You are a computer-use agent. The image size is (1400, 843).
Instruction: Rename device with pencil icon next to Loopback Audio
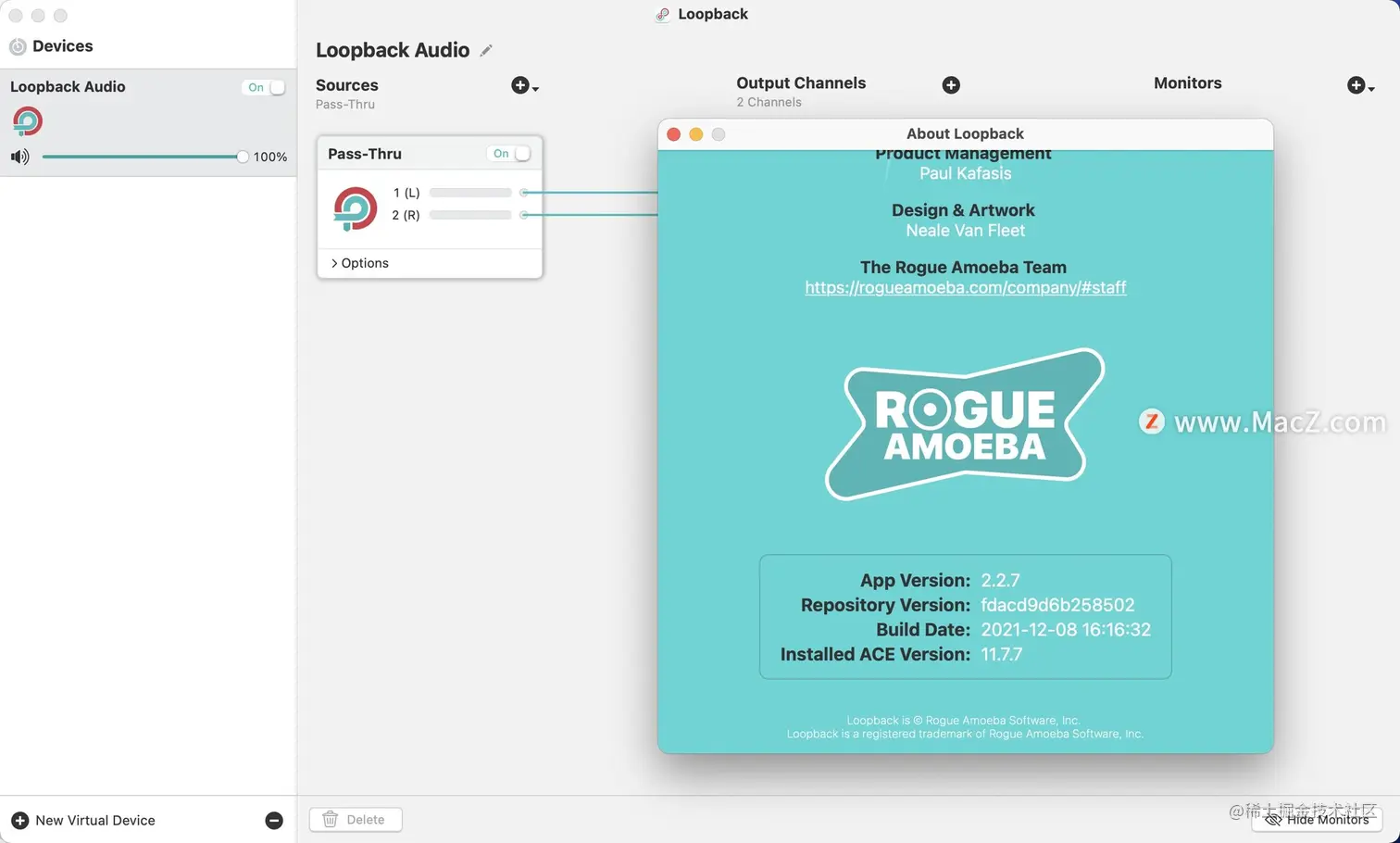click(x=486, y=50)
